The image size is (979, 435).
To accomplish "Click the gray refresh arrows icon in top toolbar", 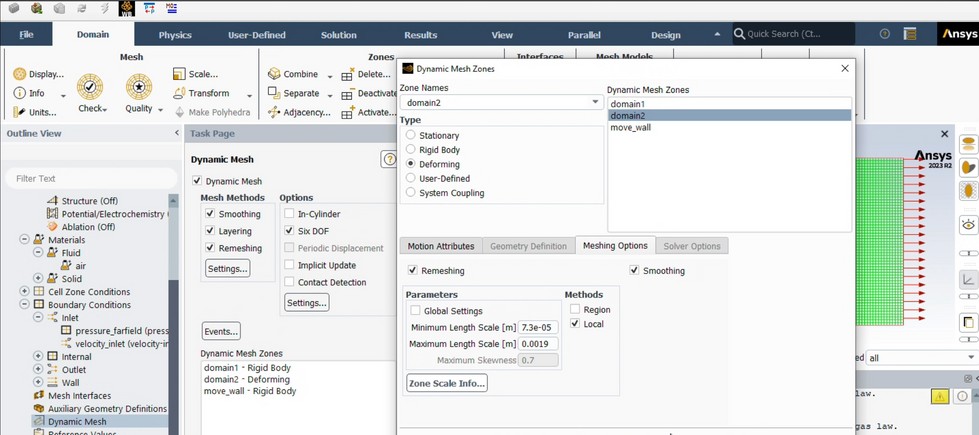I will click(82, 8).
